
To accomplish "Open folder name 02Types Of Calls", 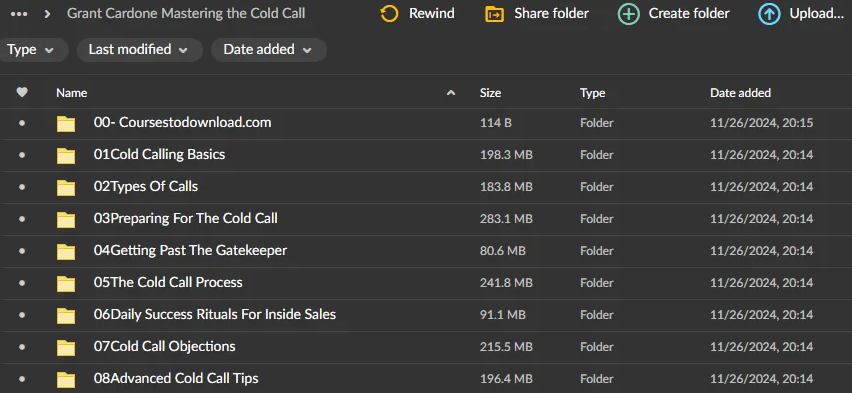I will pos(146,186).
